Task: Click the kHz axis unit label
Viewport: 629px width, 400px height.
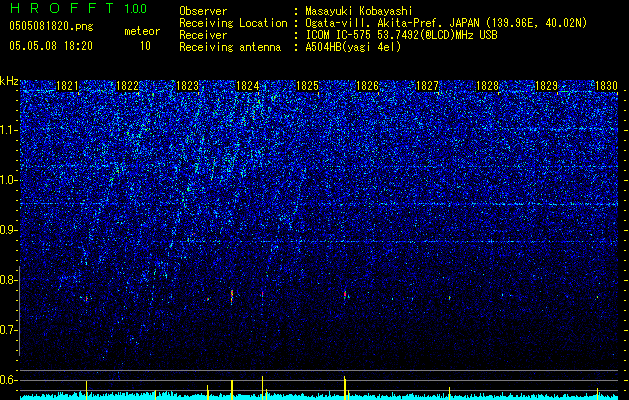Action: pos(9,81)
